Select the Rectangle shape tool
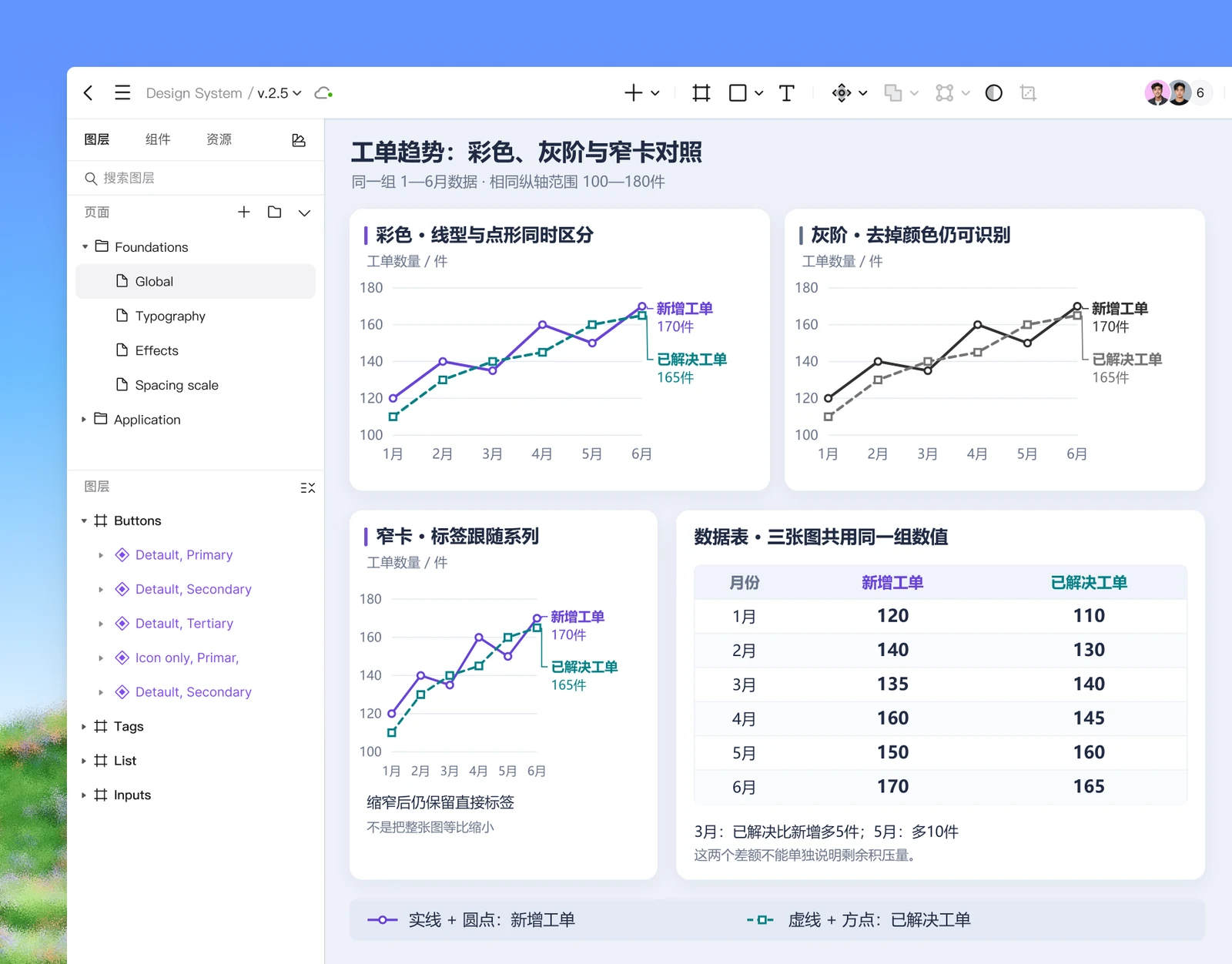The image size is (1232, 964). 738,93
